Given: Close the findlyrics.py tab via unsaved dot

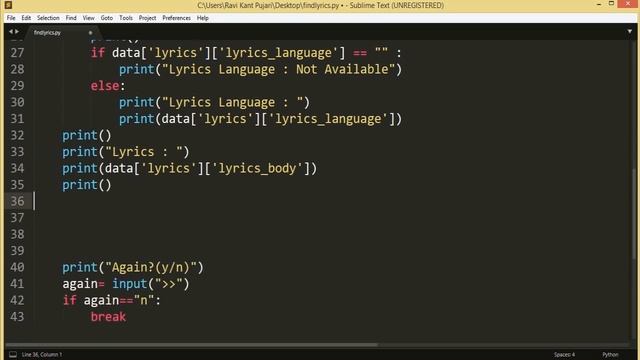Looking at the screenshot, I should pos(90,33).
